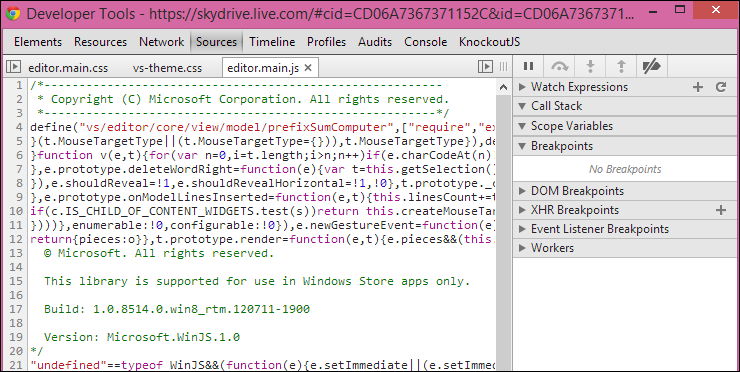Set breakpoint on line 4 gutter
740x372 pixels.
[x=18, y=127]
